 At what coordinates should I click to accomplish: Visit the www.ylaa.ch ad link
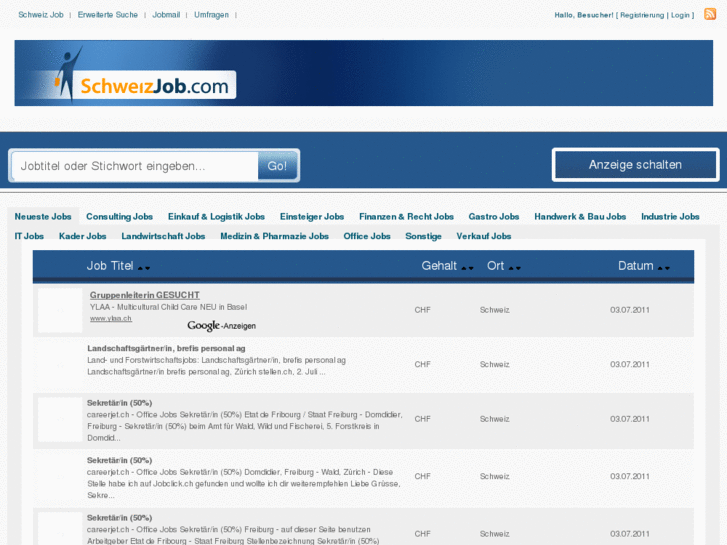click(110, 319)
